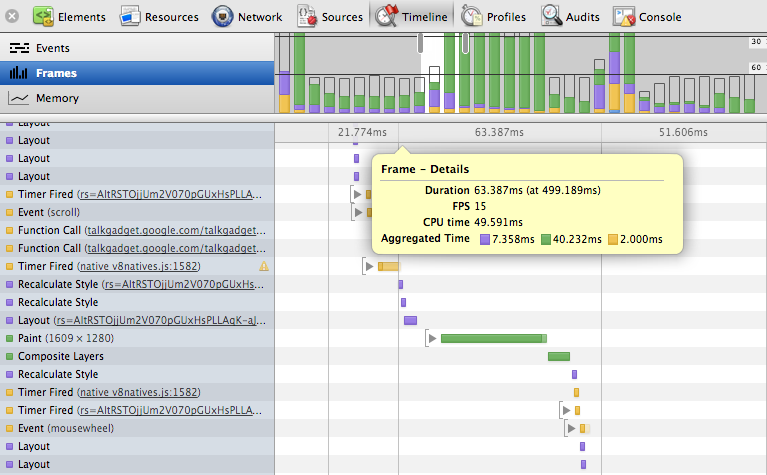767x475 pixels.
Task: Switch to the Network tab label
Action: tap(260, 17)
